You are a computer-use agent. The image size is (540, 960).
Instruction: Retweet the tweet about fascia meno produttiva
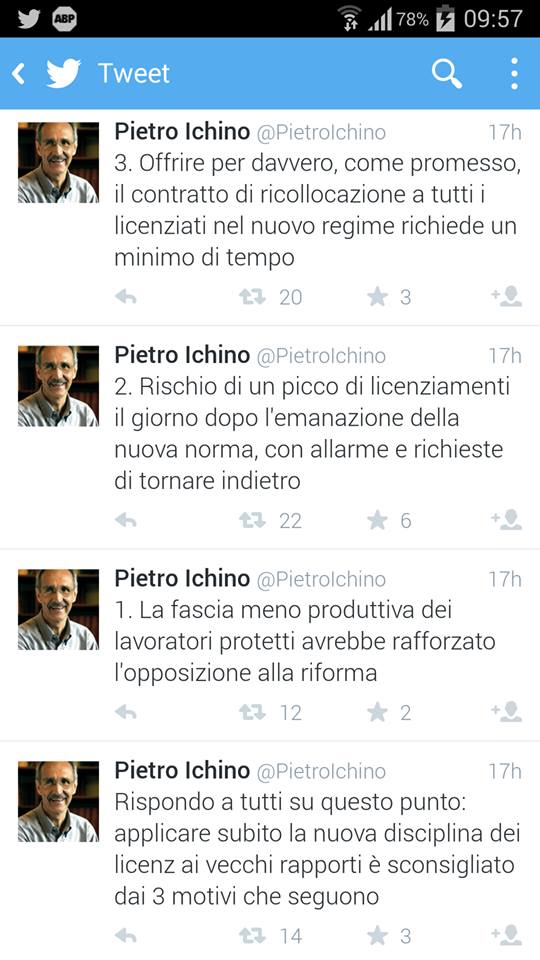point(252,712)
